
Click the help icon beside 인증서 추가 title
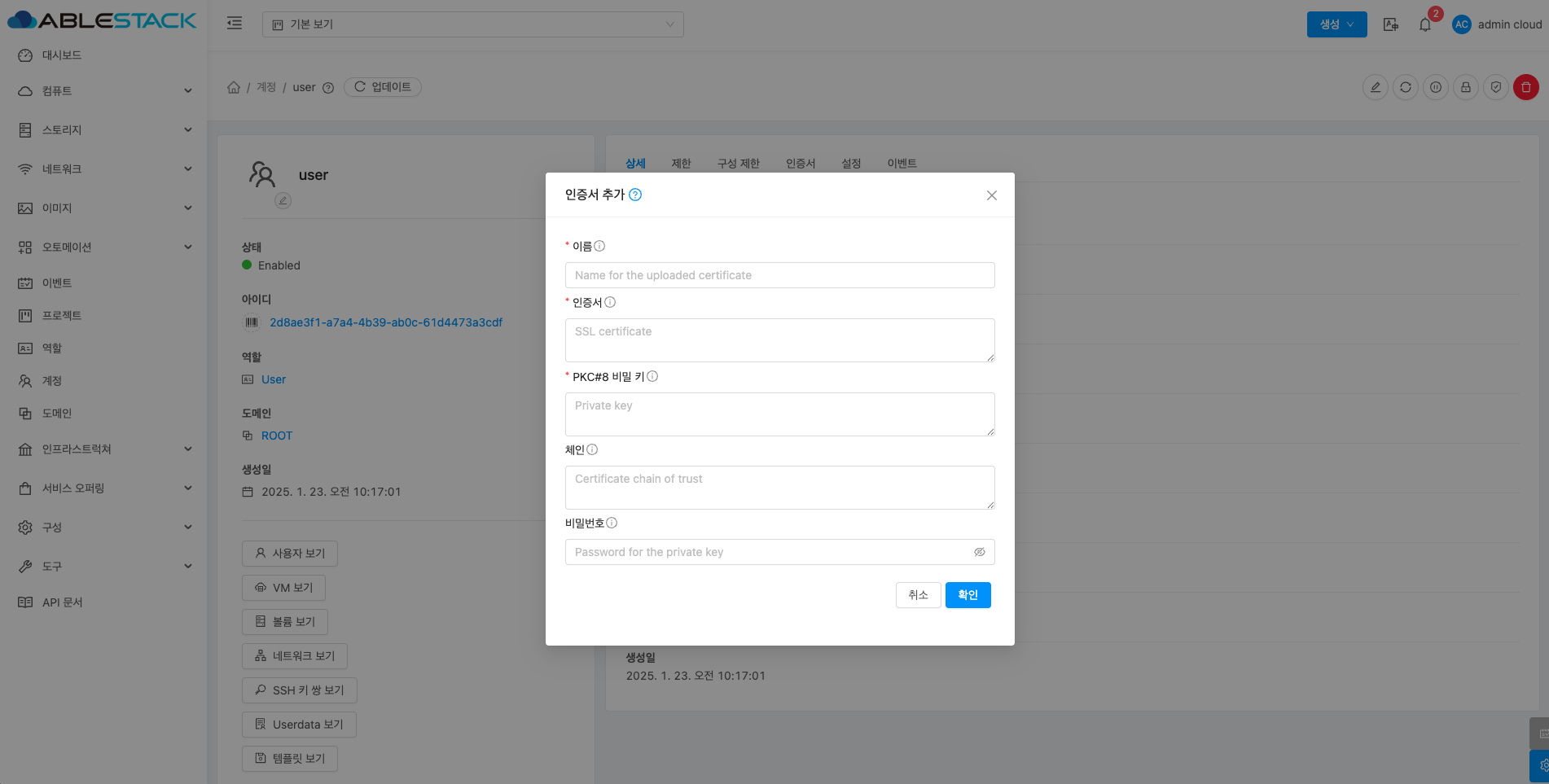(x=635, y=195)
